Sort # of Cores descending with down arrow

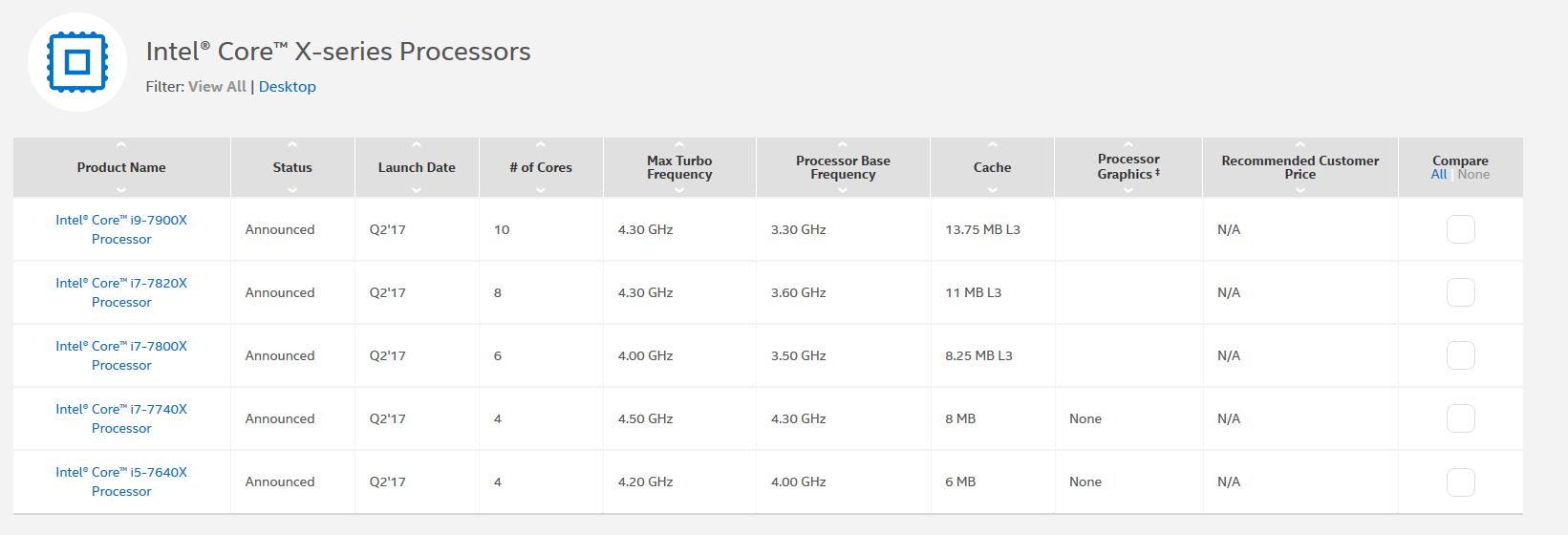[x=541, y=189]
